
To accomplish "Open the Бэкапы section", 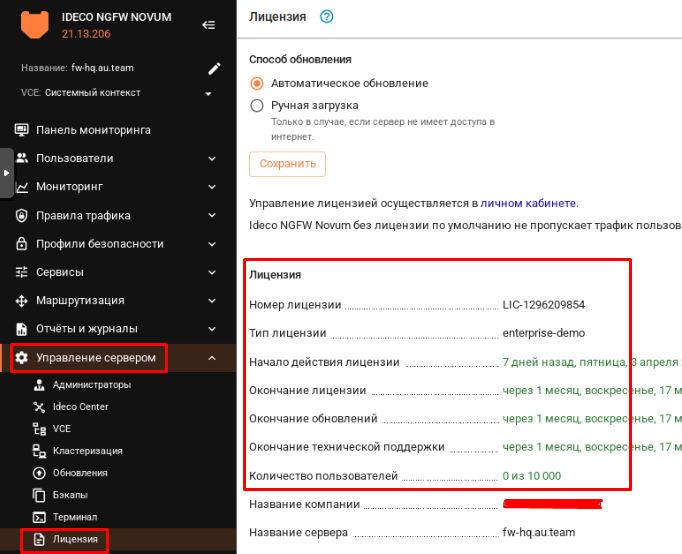I will (70, 495).
